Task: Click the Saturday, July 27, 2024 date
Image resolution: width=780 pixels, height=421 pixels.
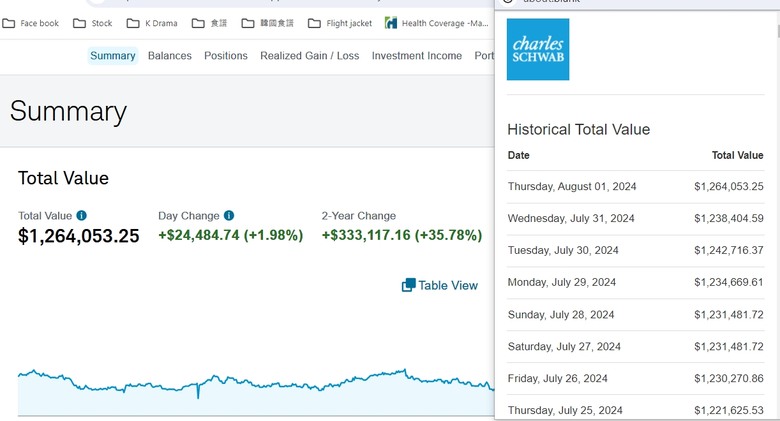Action: [564, 346]
